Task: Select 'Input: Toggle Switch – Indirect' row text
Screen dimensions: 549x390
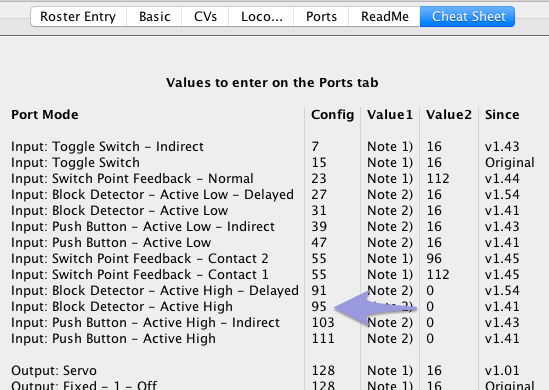Action: click(x=107, y=146)
